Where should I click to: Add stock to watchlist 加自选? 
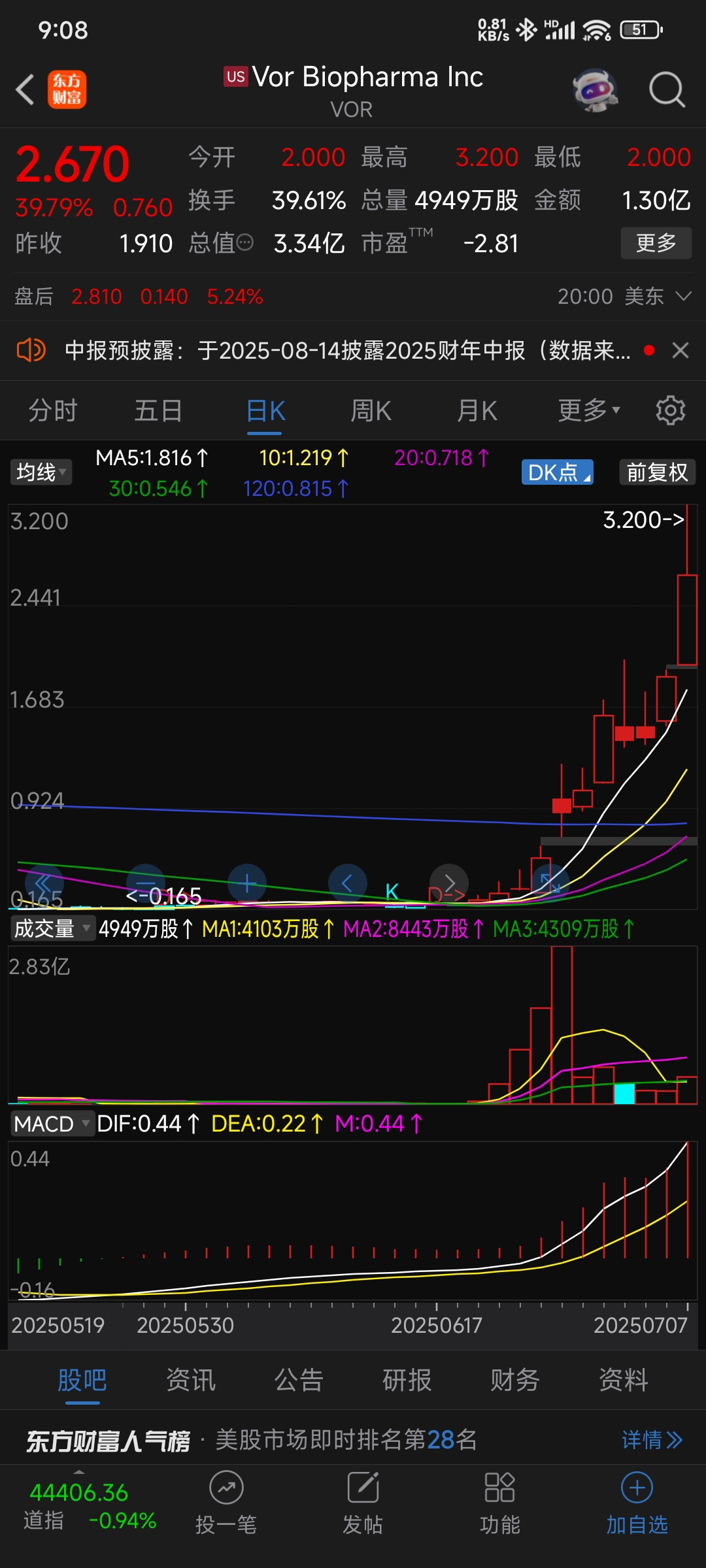tap(637, 1503)
